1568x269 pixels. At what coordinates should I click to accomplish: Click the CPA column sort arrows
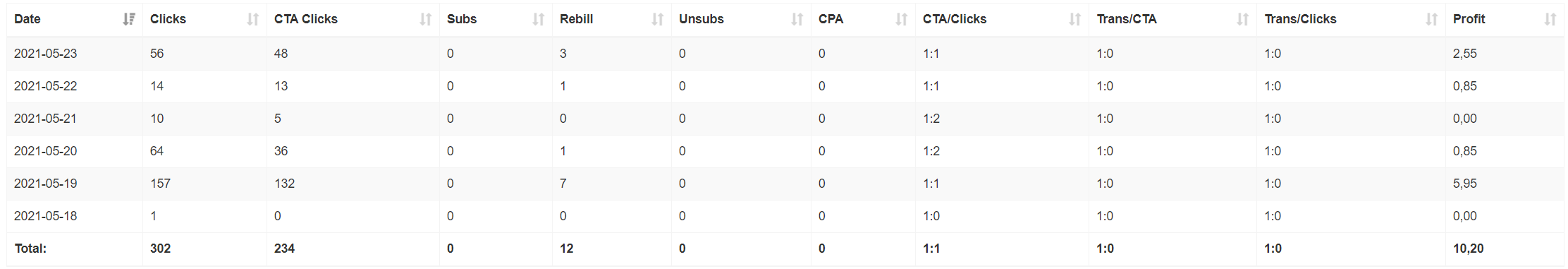click(901, 19)
